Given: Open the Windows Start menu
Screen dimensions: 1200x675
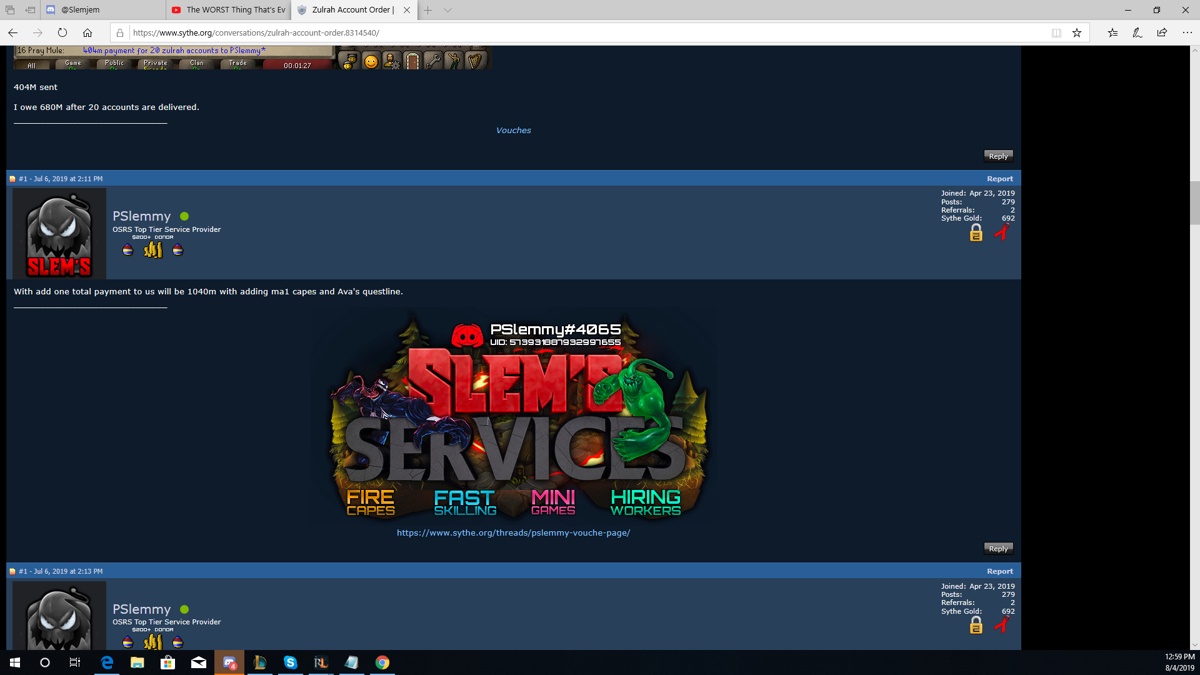Looking at the screenshot, I should click(x=15, y=662).
